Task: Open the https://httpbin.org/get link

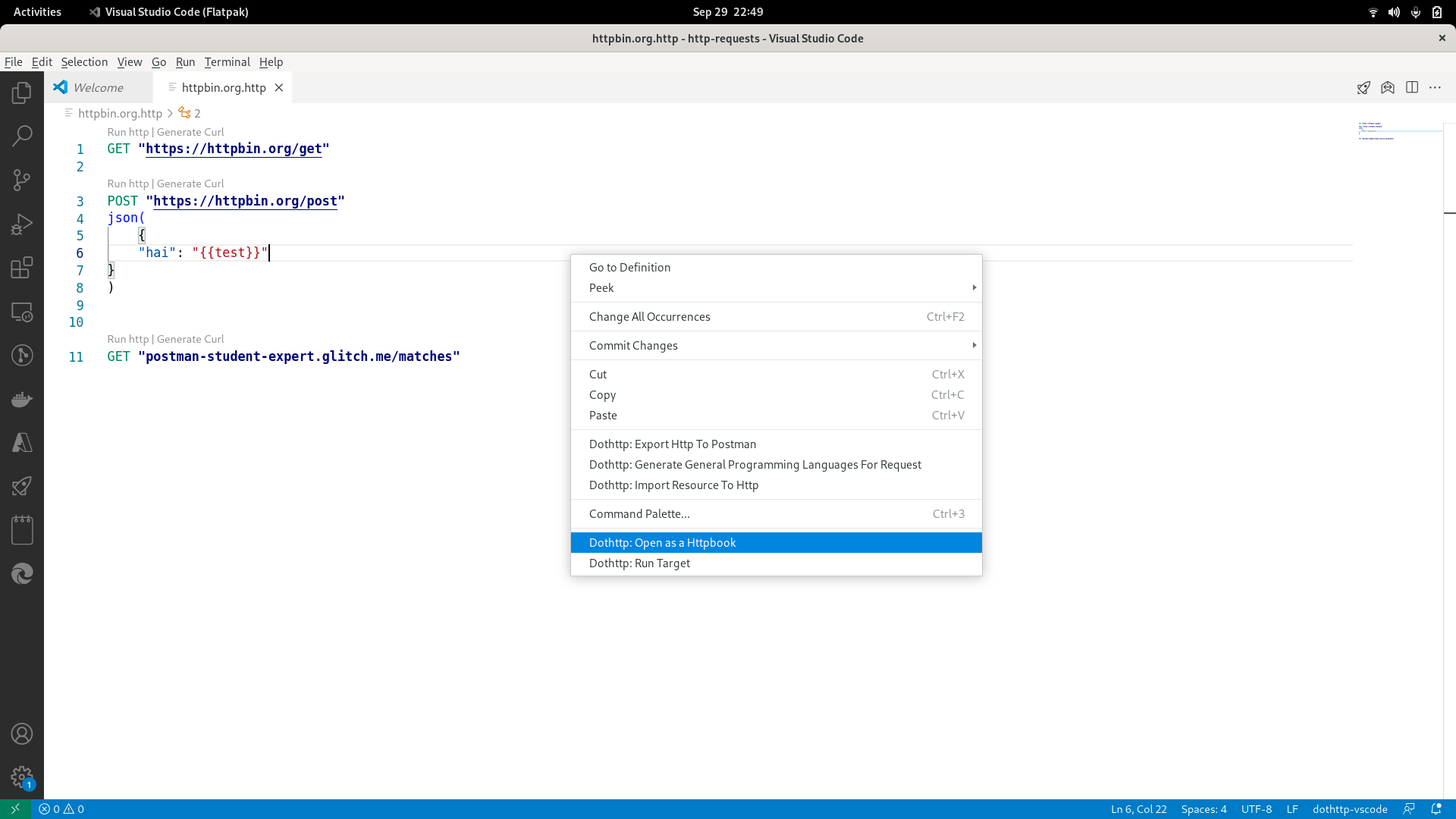Action: (x=234, y=149)
